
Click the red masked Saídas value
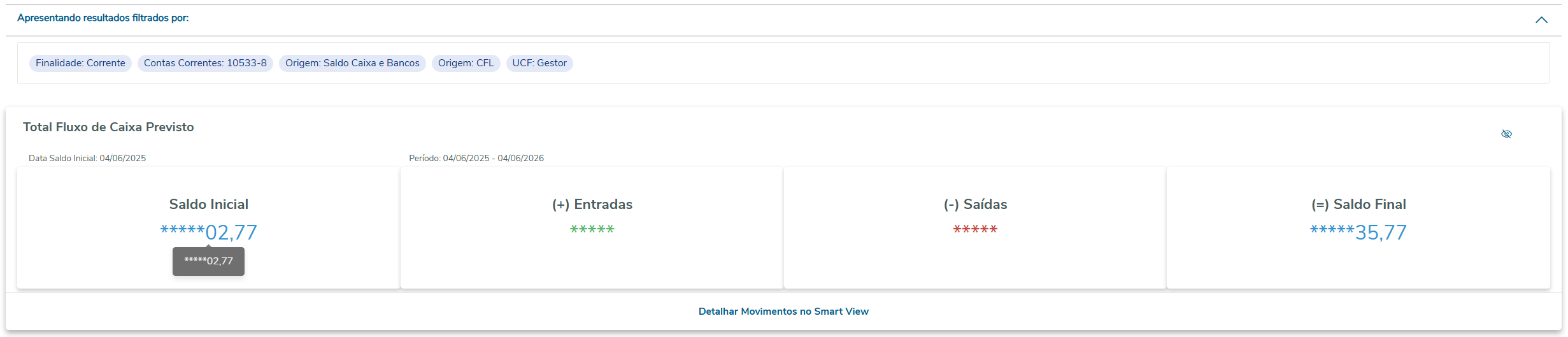(975, 229)
